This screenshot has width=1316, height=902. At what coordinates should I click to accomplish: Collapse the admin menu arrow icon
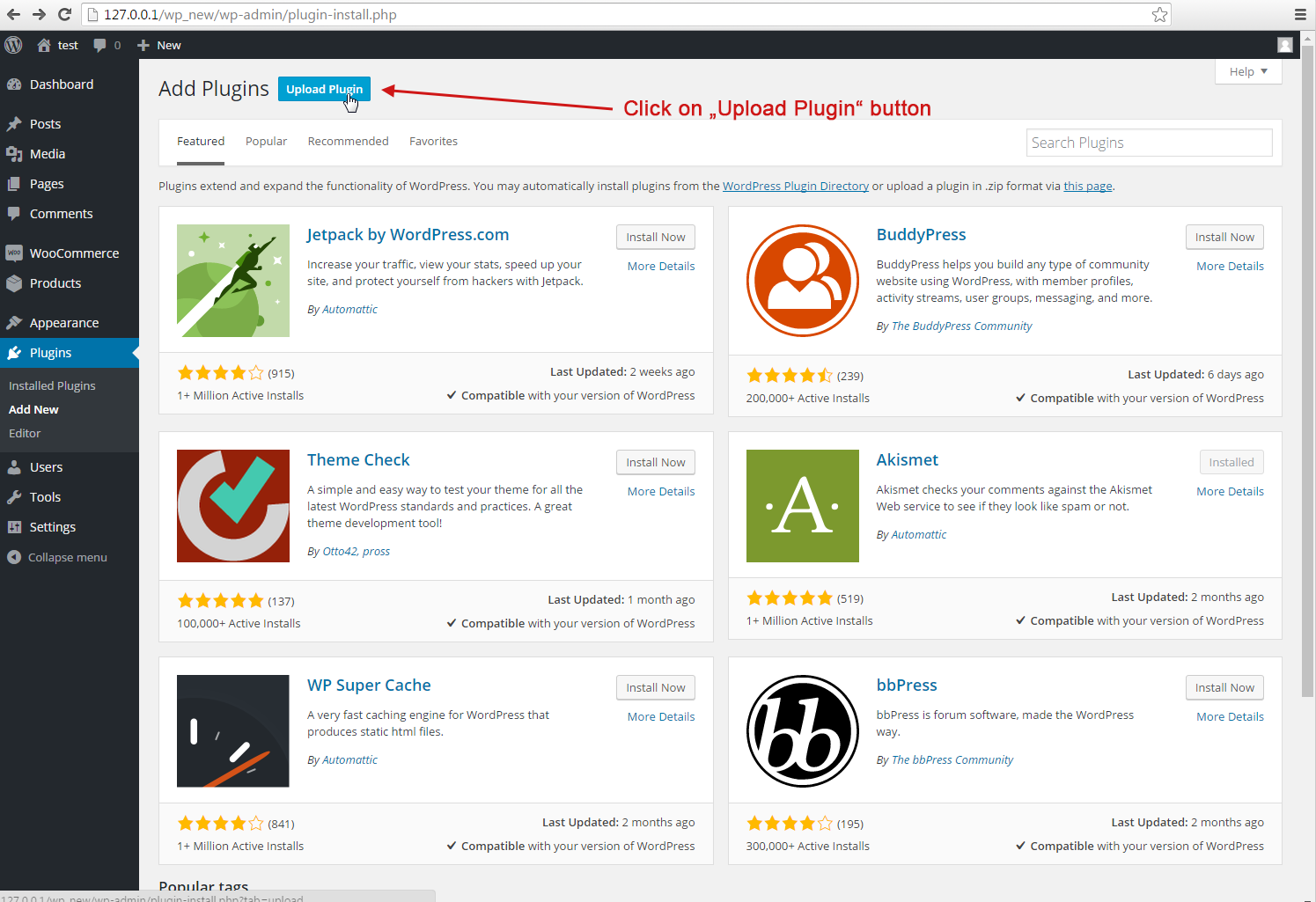tap(13, 557)
